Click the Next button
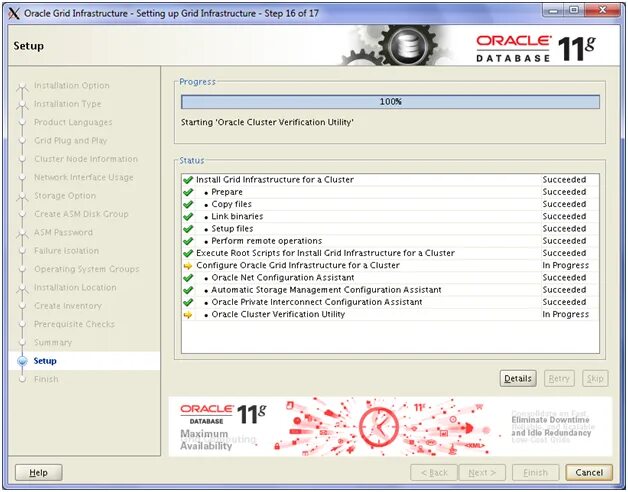Image resolution: width=628 pixels, height=492 pixels. click(482, 472)
